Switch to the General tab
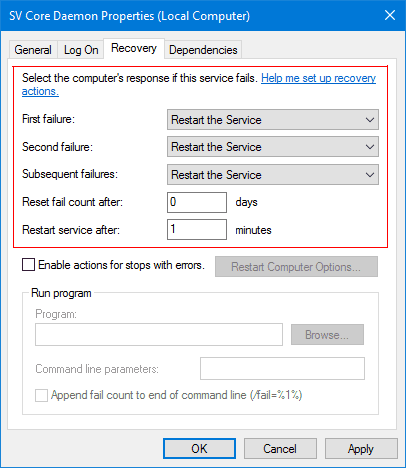Screen dimensions: 406x468 [x=33, y=50]
